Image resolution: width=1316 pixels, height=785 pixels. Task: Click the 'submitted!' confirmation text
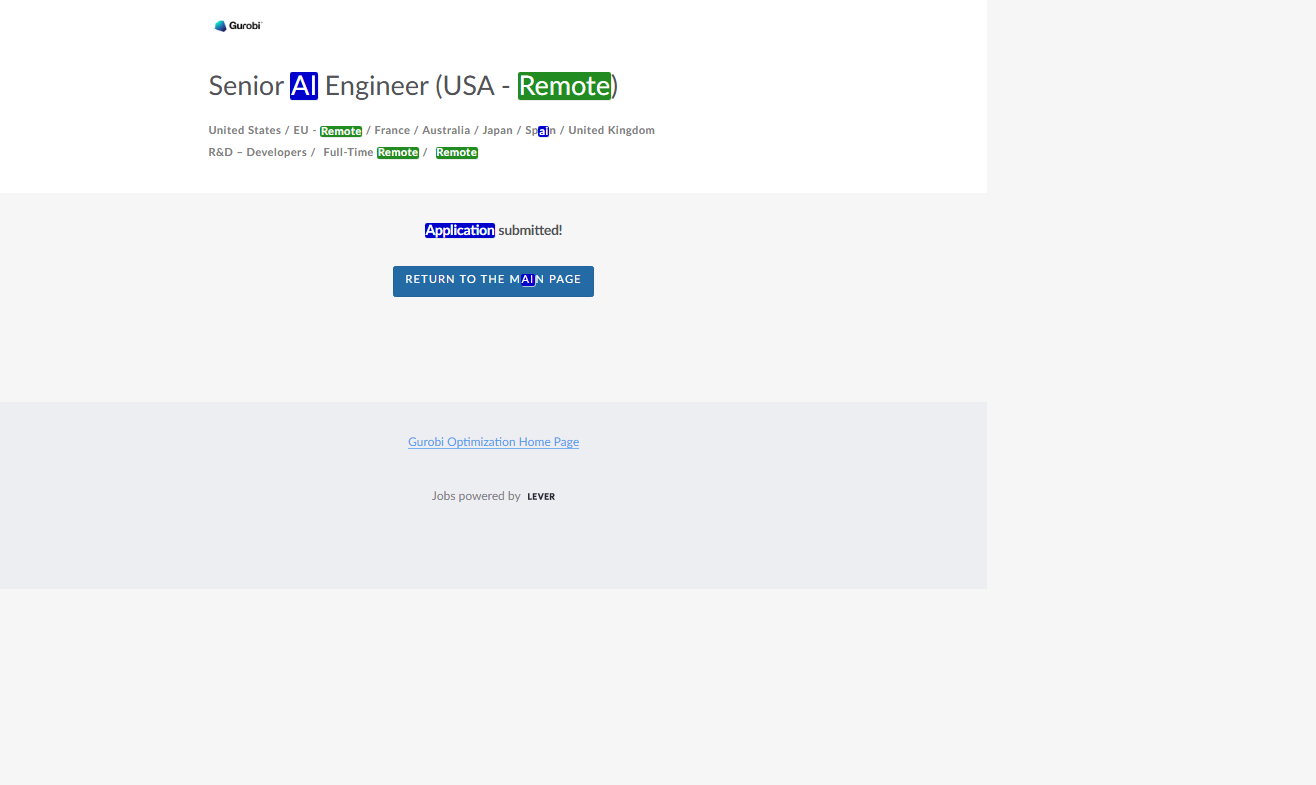530,231
